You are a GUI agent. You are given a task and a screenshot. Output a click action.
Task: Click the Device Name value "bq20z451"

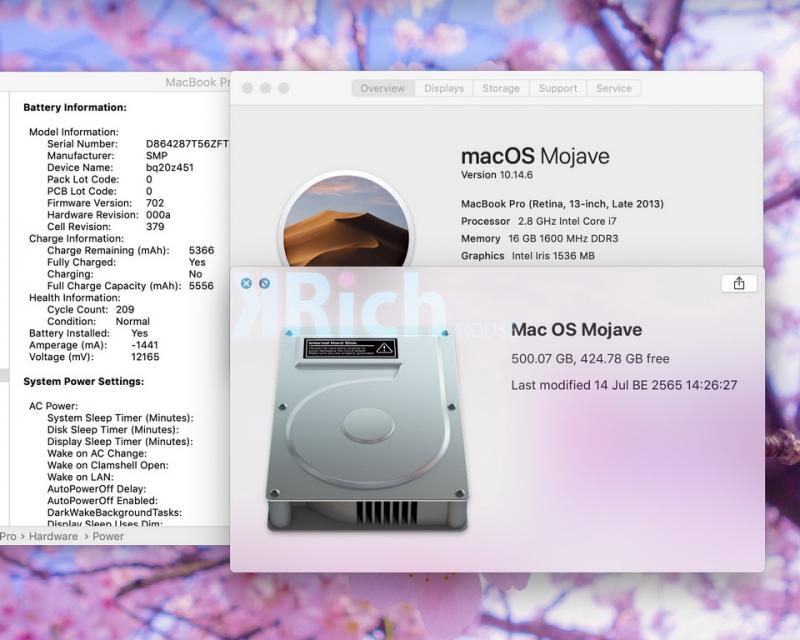pyautogui.click(x=170, y=167)
